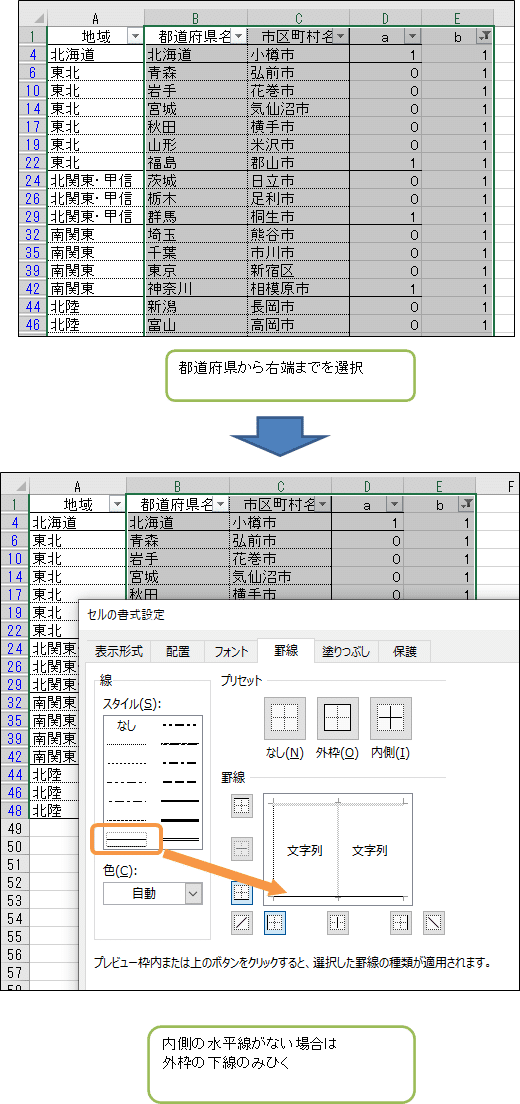The height and width of the screenshot is (1104, 520).
Task: Toggle the inner horizontal border button
Action: click(x=241, y=850)
